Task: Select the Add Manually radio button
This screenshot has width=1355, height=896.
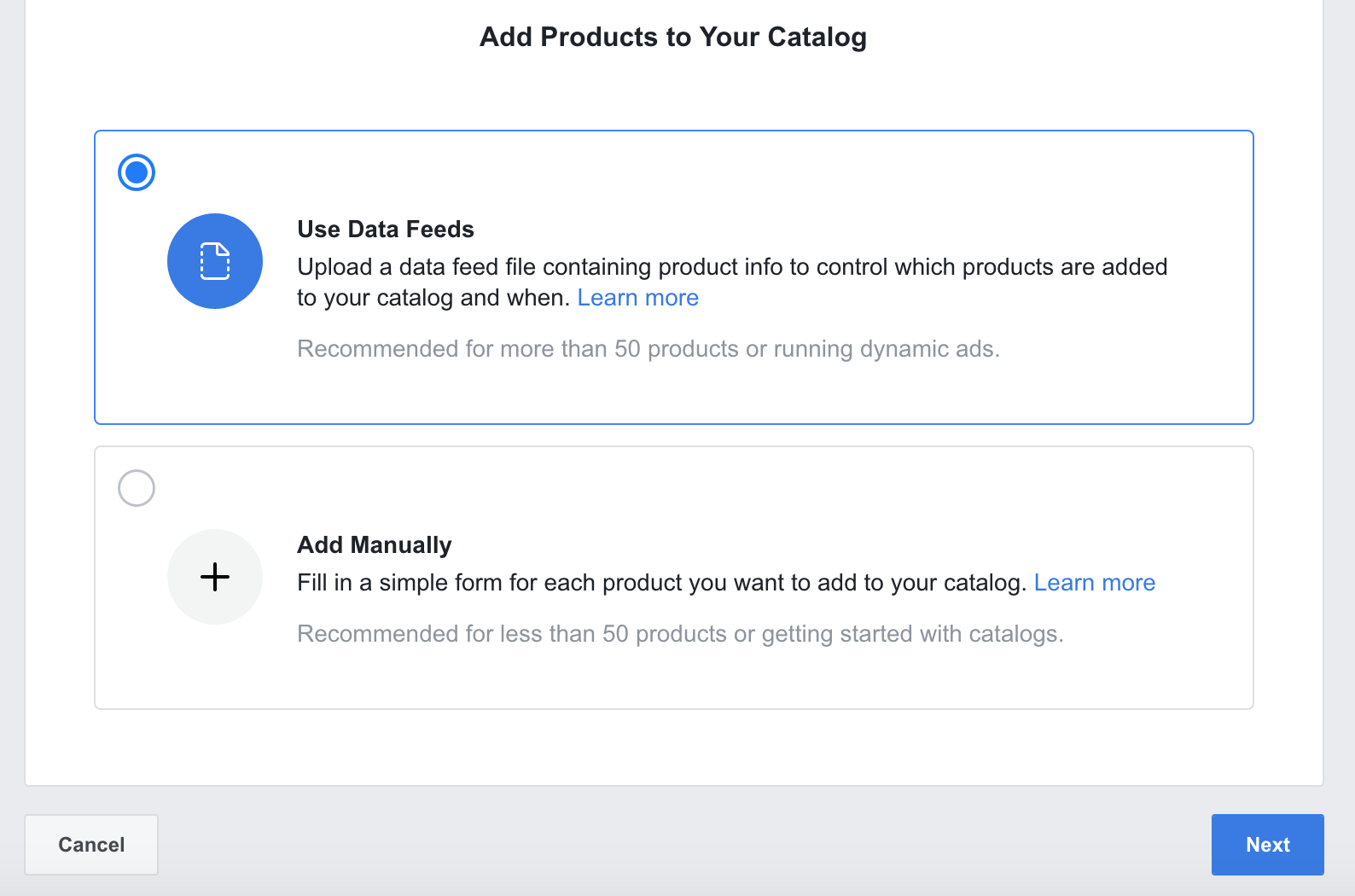Action: coord(137,488)
